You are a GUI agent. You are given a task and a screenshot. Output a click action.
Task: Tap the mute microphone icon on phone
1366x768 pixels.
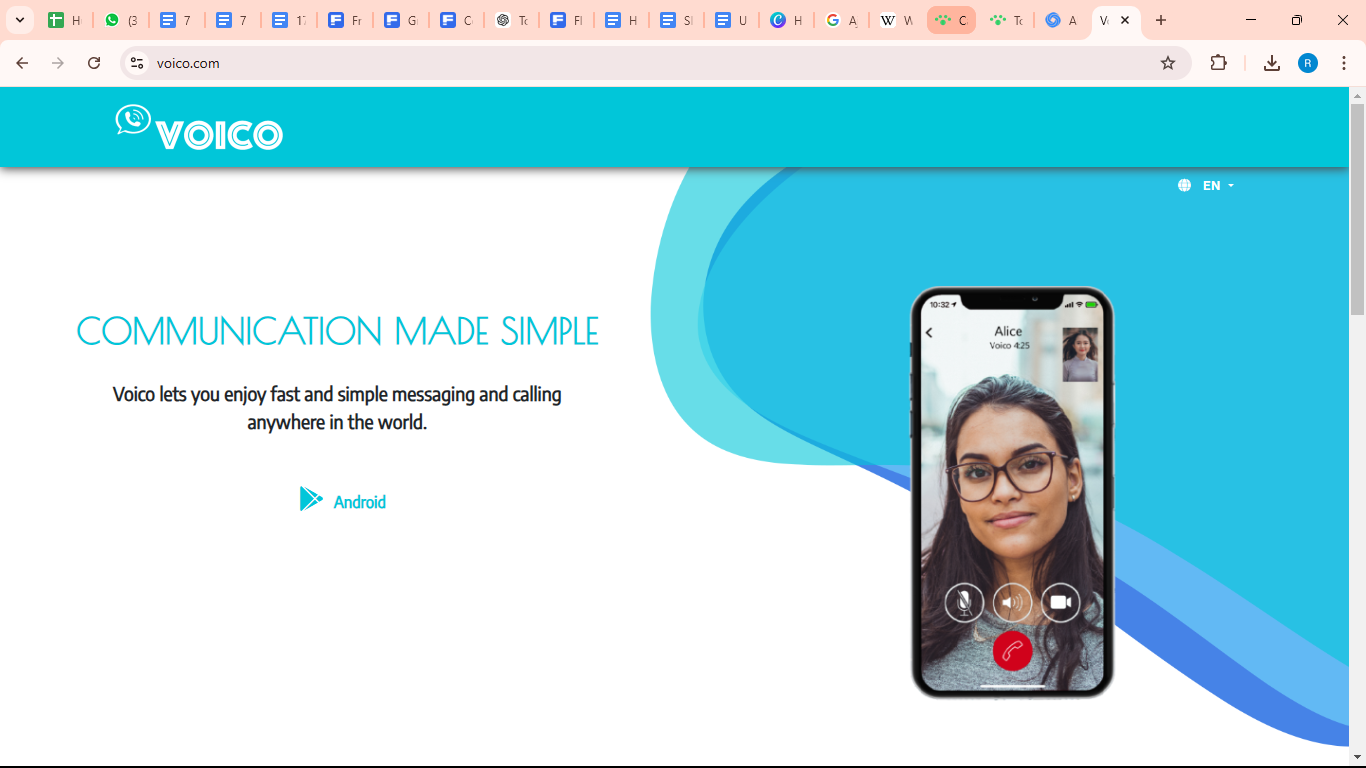964,603
